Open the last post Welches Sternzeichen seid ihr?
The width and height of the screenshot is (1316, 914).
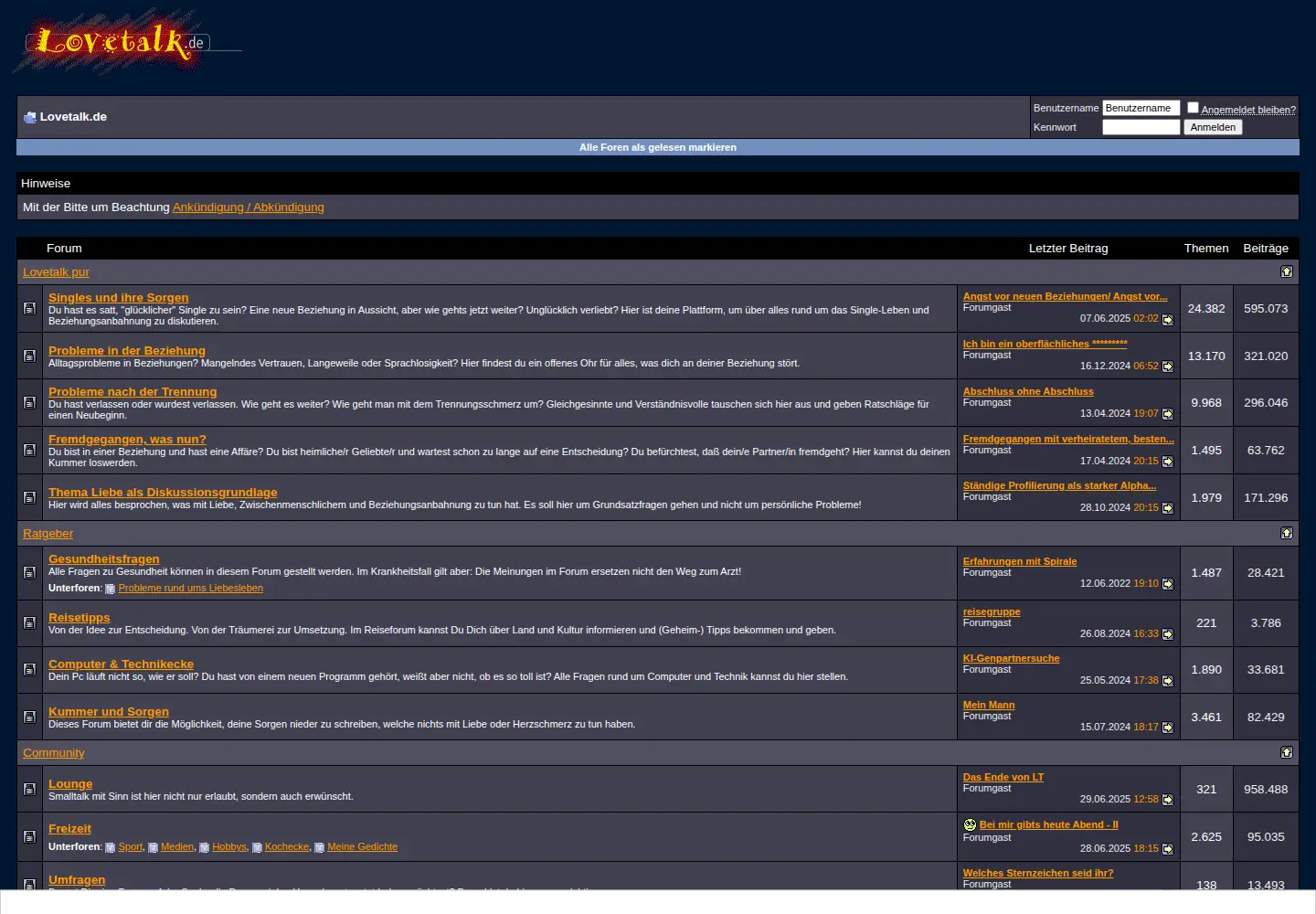click(x=1038, y=873)
